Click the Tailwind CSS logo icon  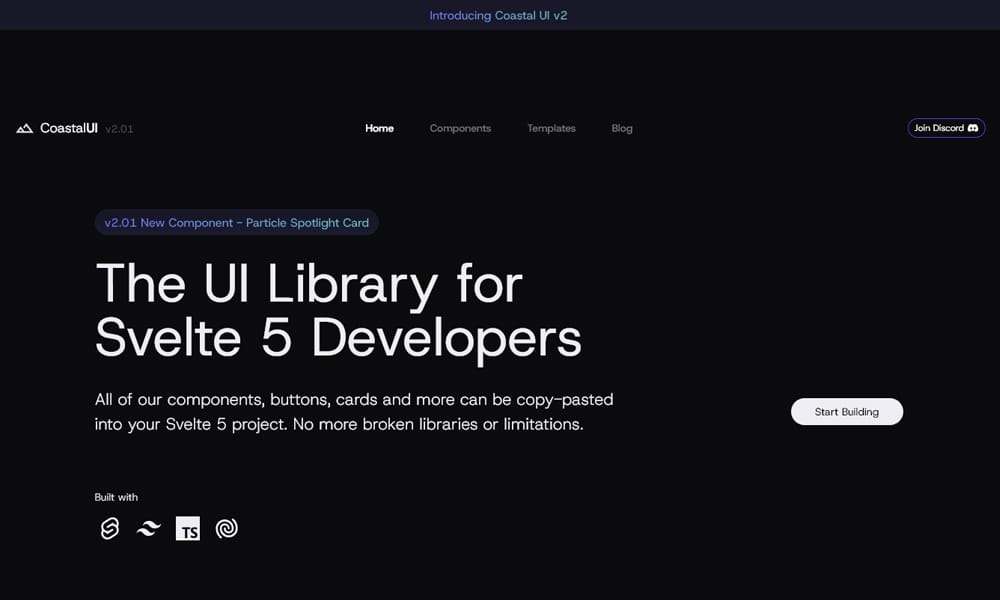149,528
